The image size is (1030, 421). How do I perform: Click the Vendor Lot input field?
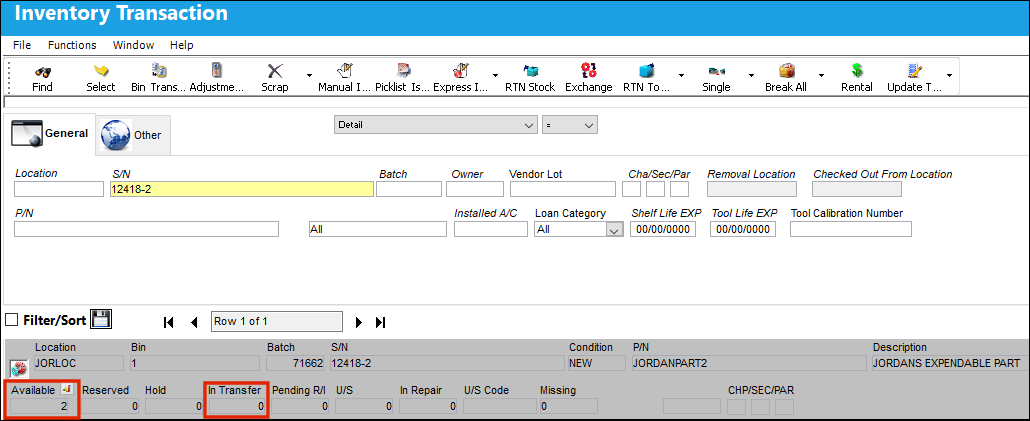[x=562, y=189]
